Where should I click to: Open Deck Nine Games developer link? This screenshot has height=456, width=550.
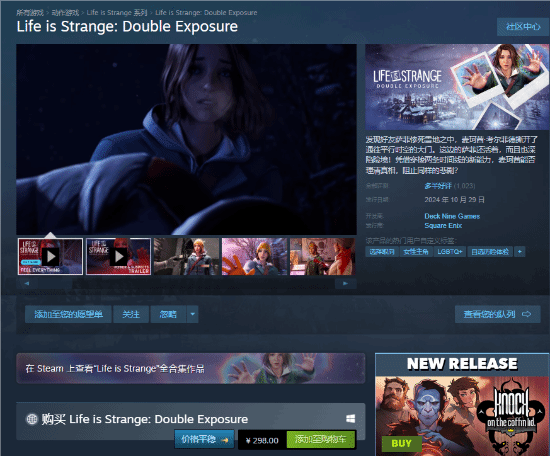pos(452,216)
